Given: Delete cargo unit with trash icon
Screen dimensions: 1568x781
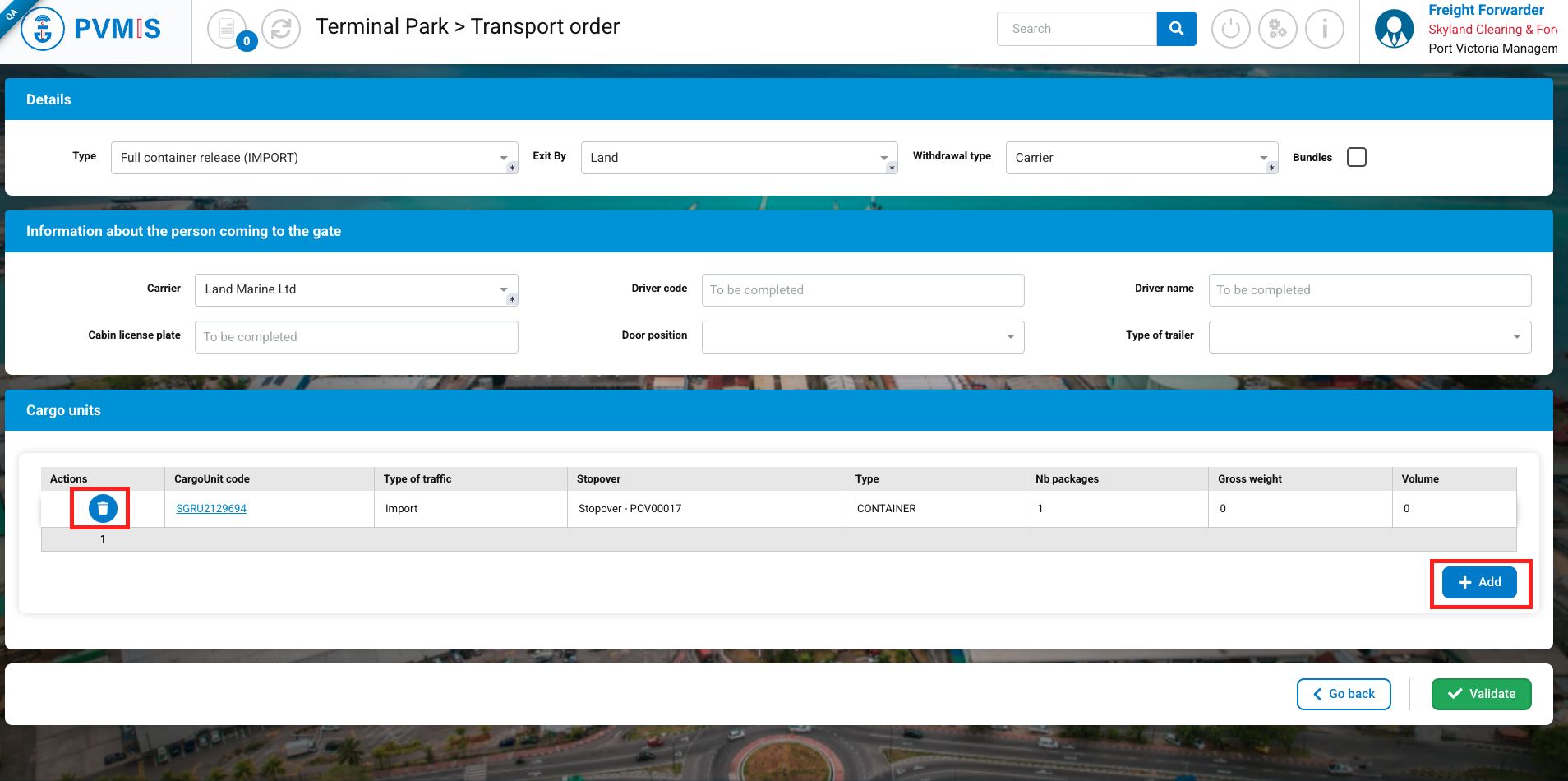Looking at the screenshot, I should 103,509.
